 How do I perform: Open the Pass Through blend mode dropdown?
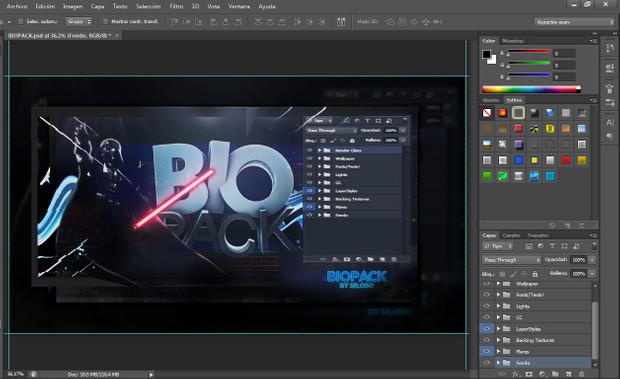(x=512, y=260)
